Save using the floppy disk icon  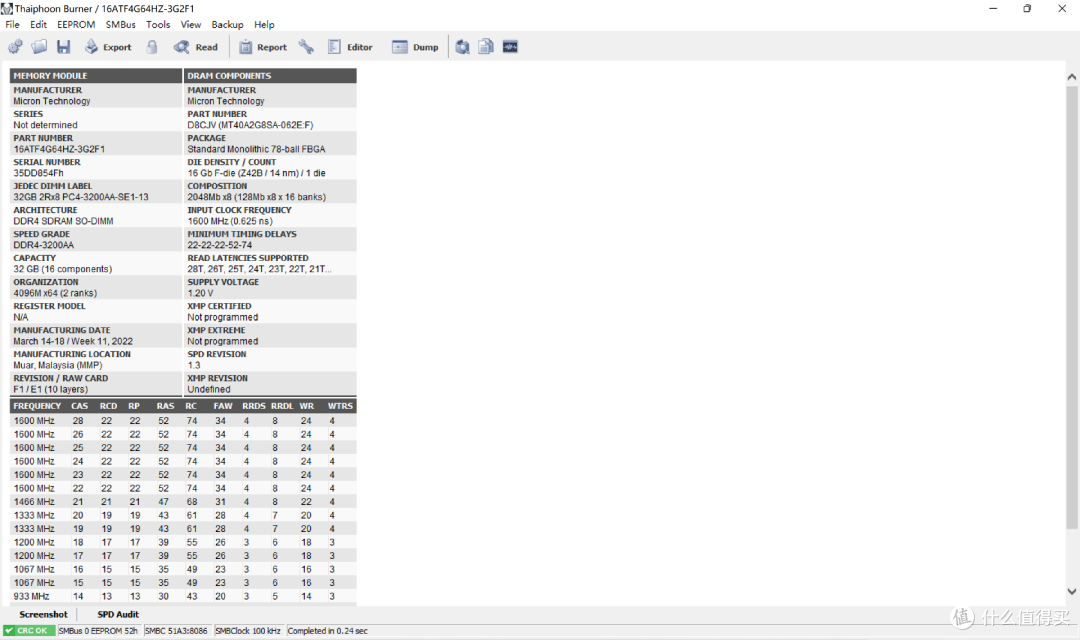point(63,47)
